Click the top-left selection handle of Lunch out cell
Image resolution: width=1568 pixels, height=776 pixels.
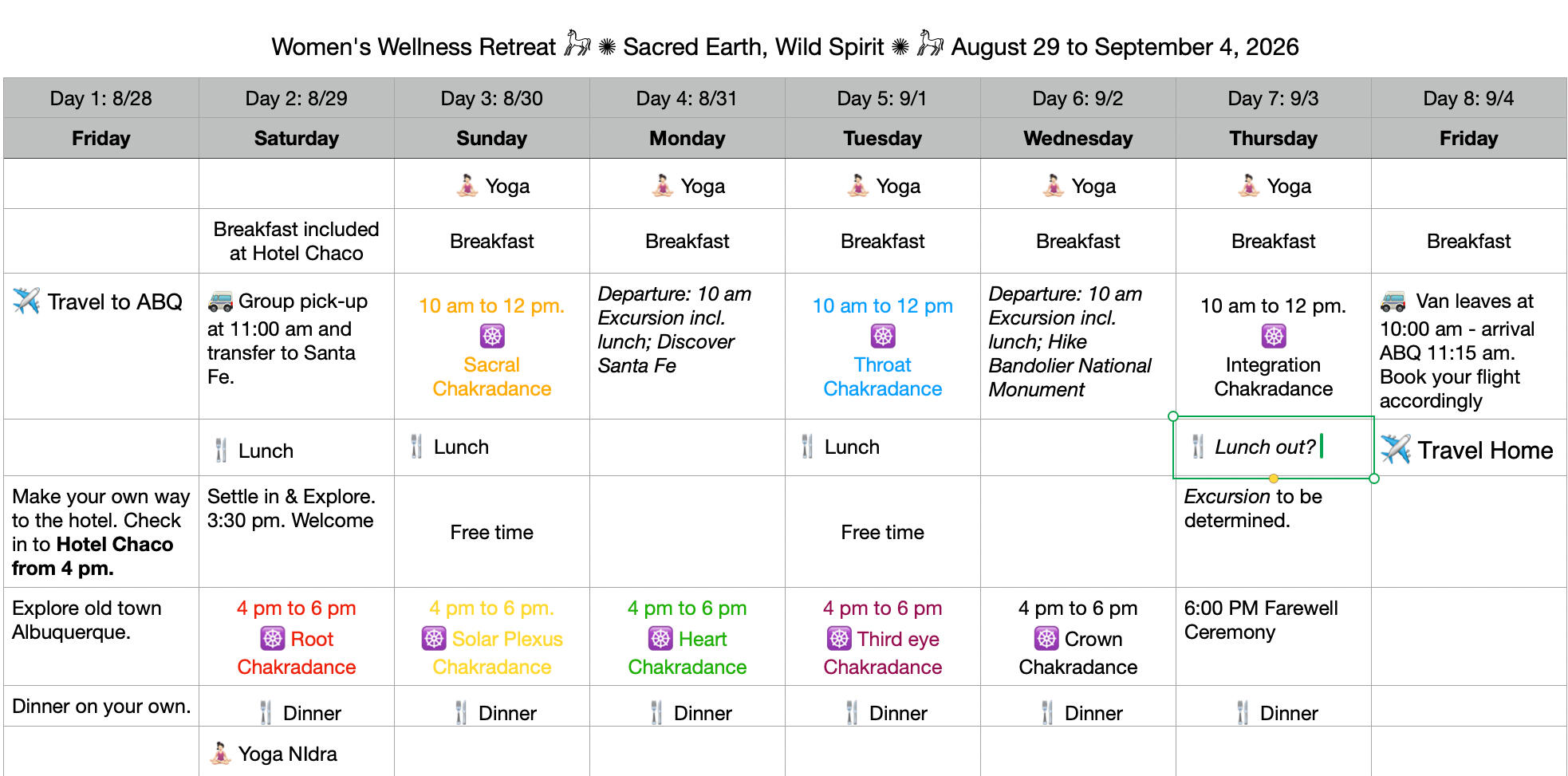(1173, 416)
